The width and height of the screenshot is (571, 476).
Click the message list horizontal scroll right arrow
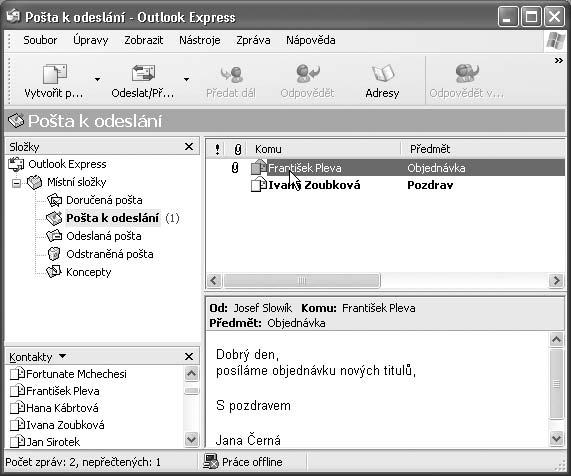click(556, 280)
